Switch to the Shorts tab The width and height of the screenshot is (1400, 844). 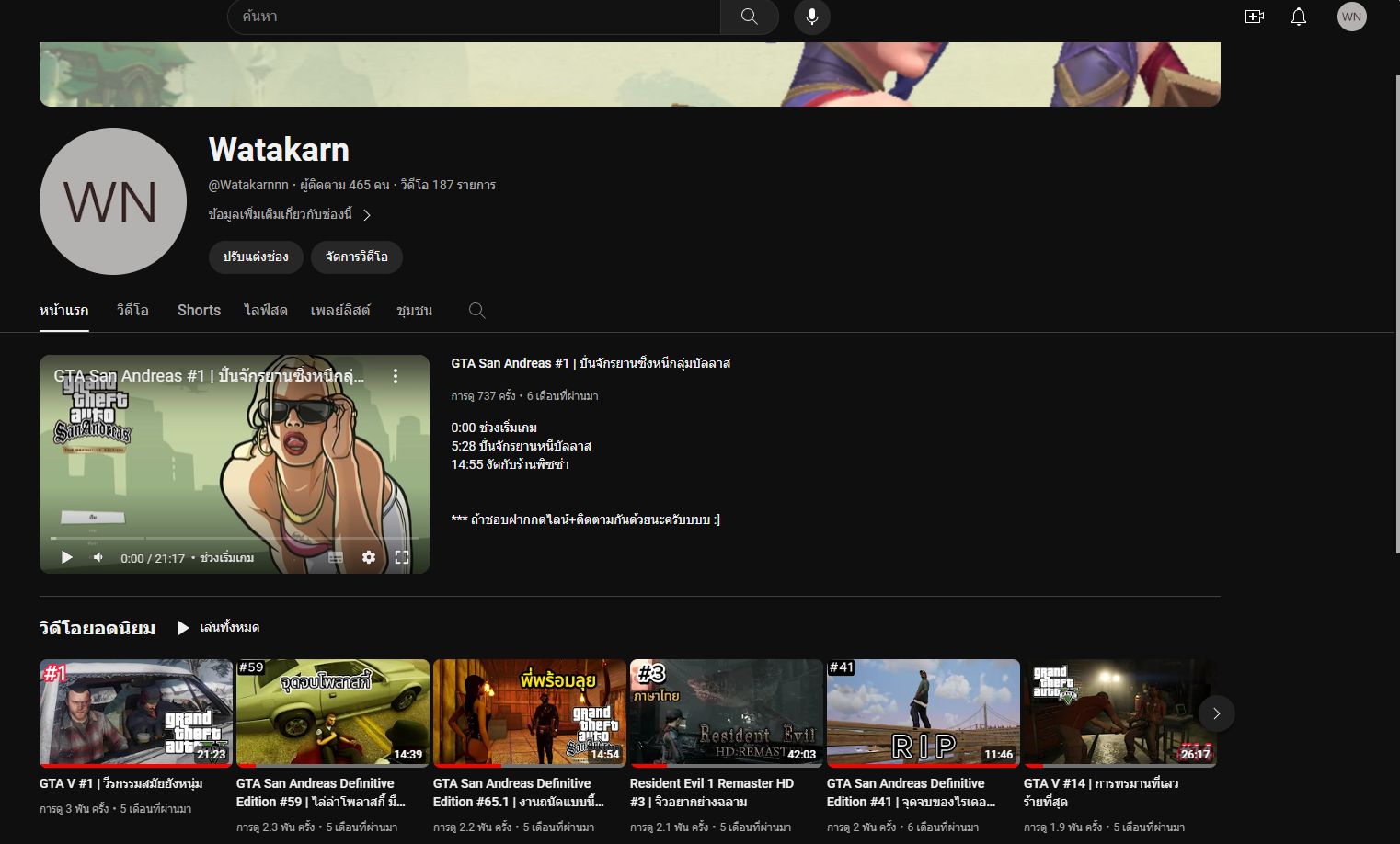(x=199, y=311)
